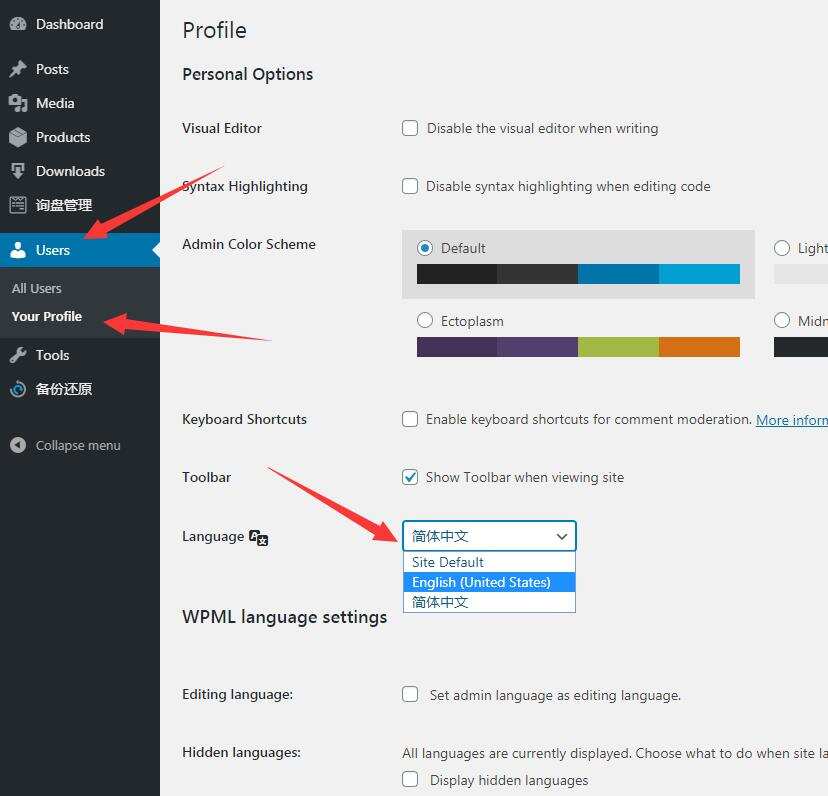Click the WPML language settings heading
The width and height of the screenshot is (828, 796).
tap(285, 617)
